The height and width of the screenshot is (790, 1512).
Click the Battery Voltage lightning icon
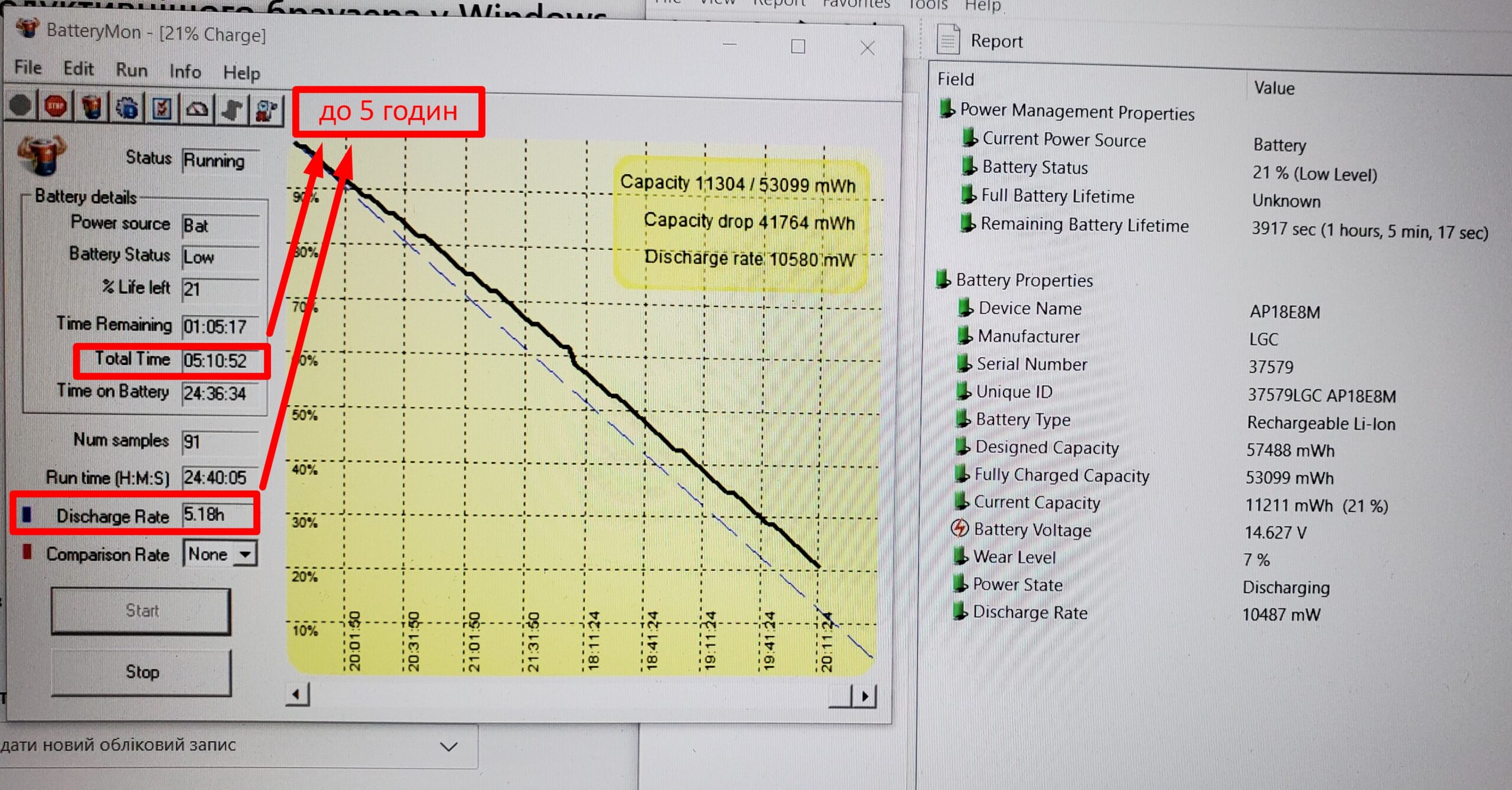point(960,528)
